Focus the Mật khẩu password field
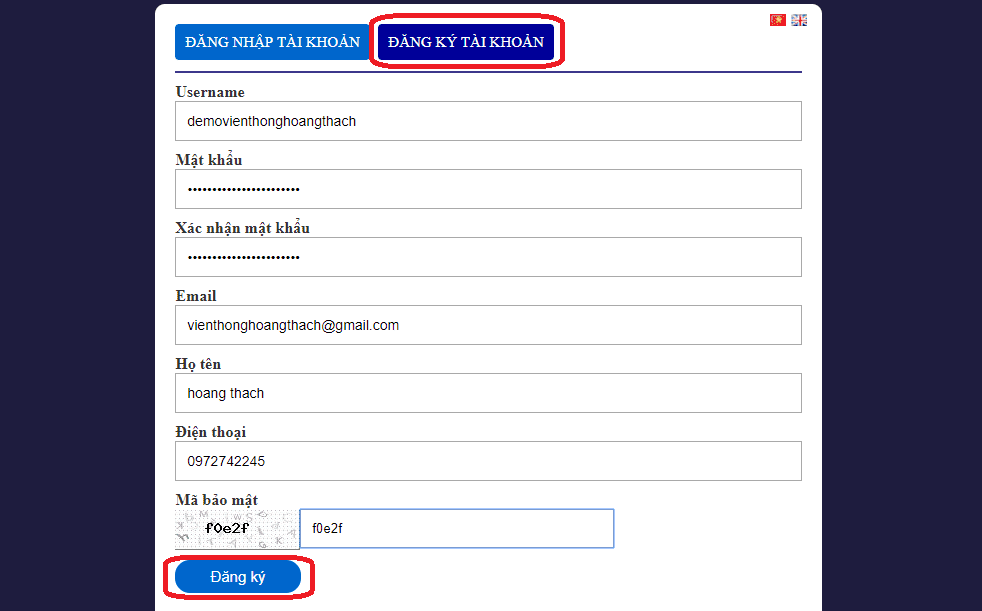The height and width of the screenshot is (611, 982). [488, 188]
